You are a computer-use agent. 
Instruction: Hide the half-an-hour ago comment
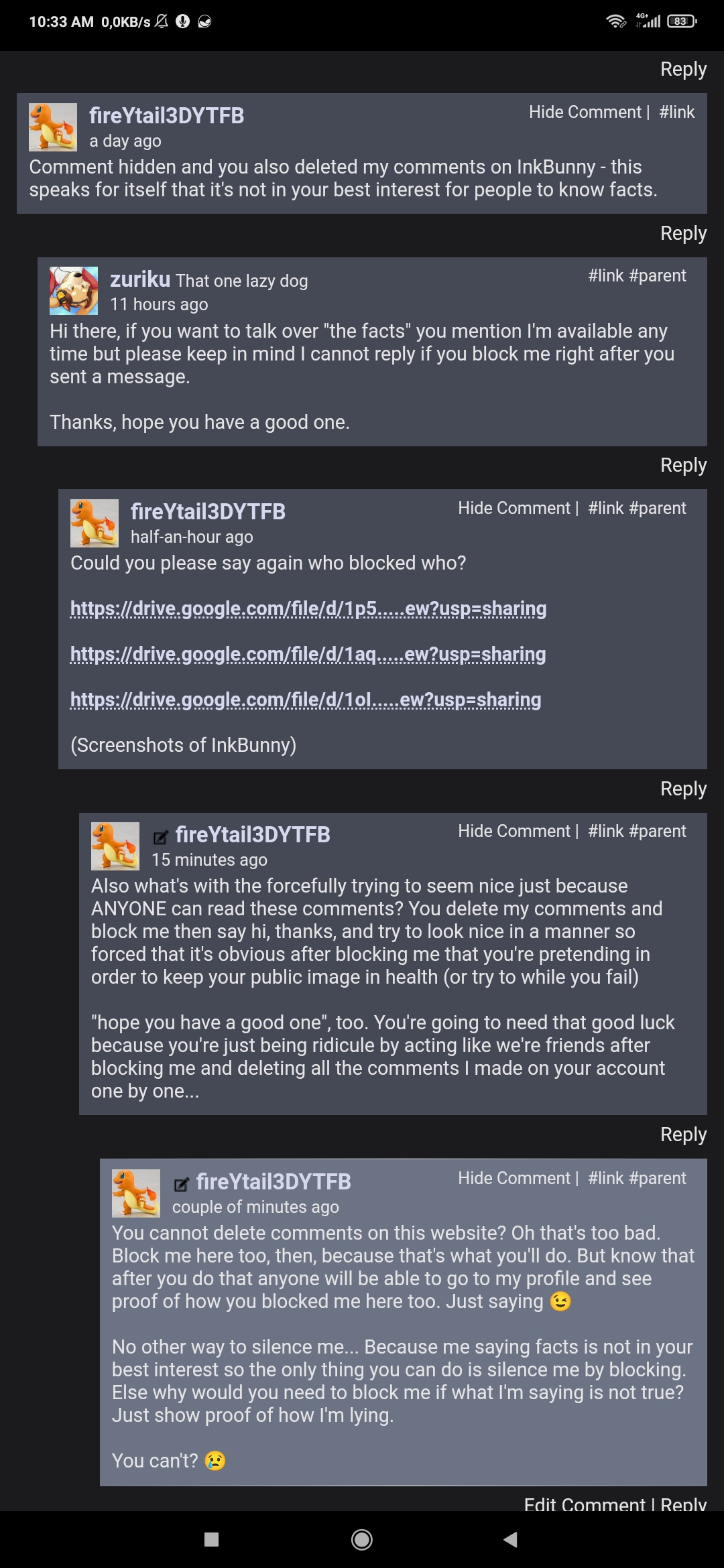point(514,508)
